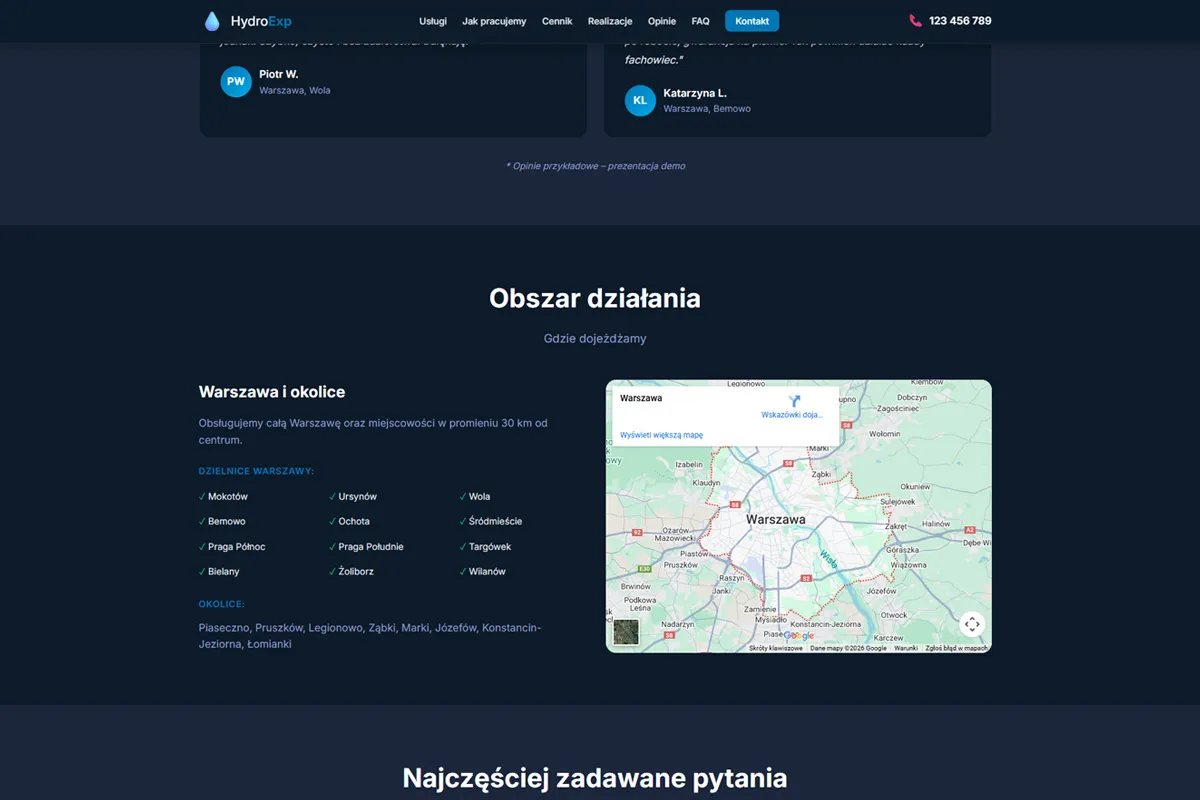Open 'Warunki' link on map
This screenshot has height=800, width=1200.
coord(906,648)
